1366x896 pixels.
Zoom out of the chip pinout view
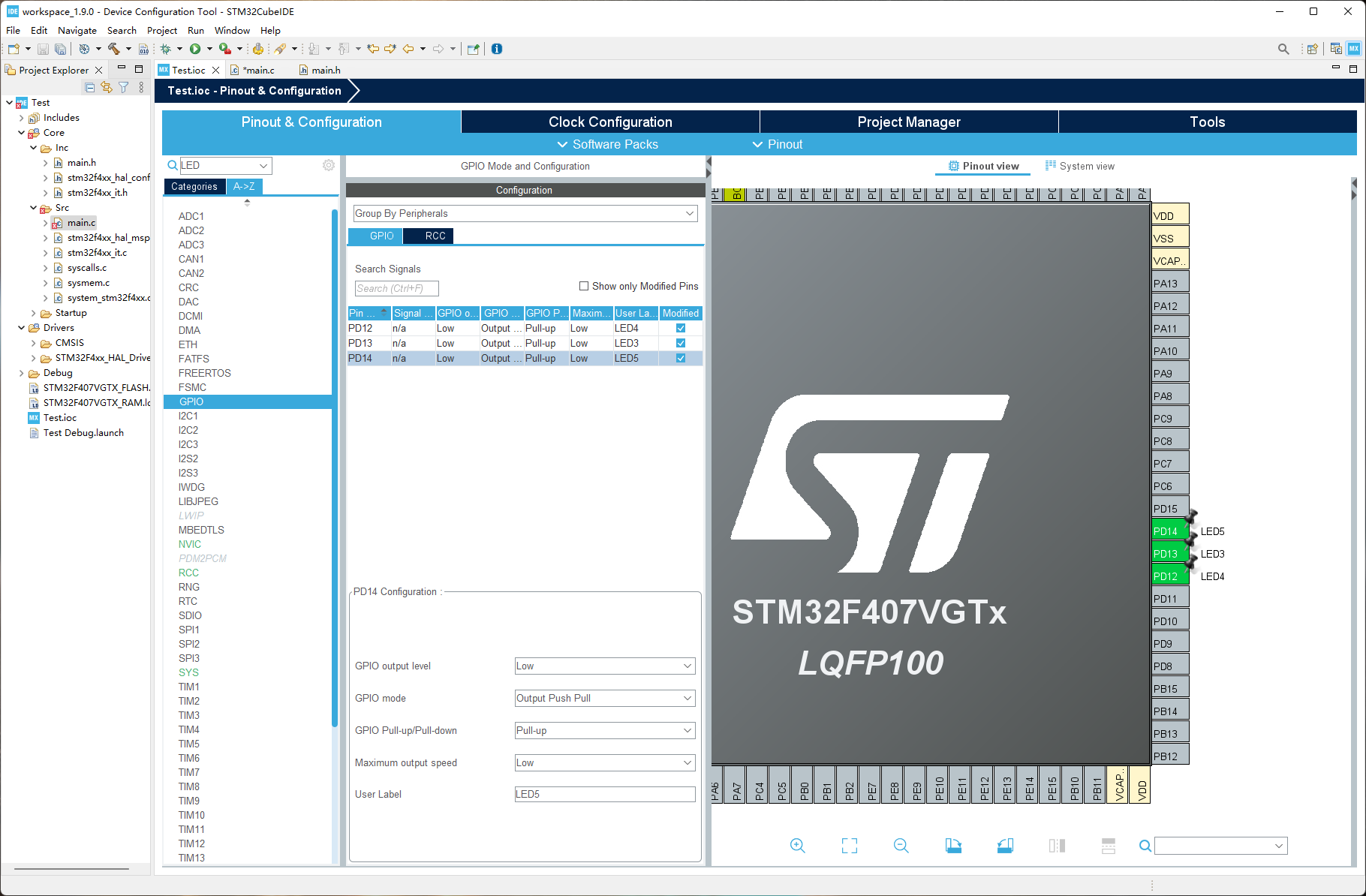901,846
